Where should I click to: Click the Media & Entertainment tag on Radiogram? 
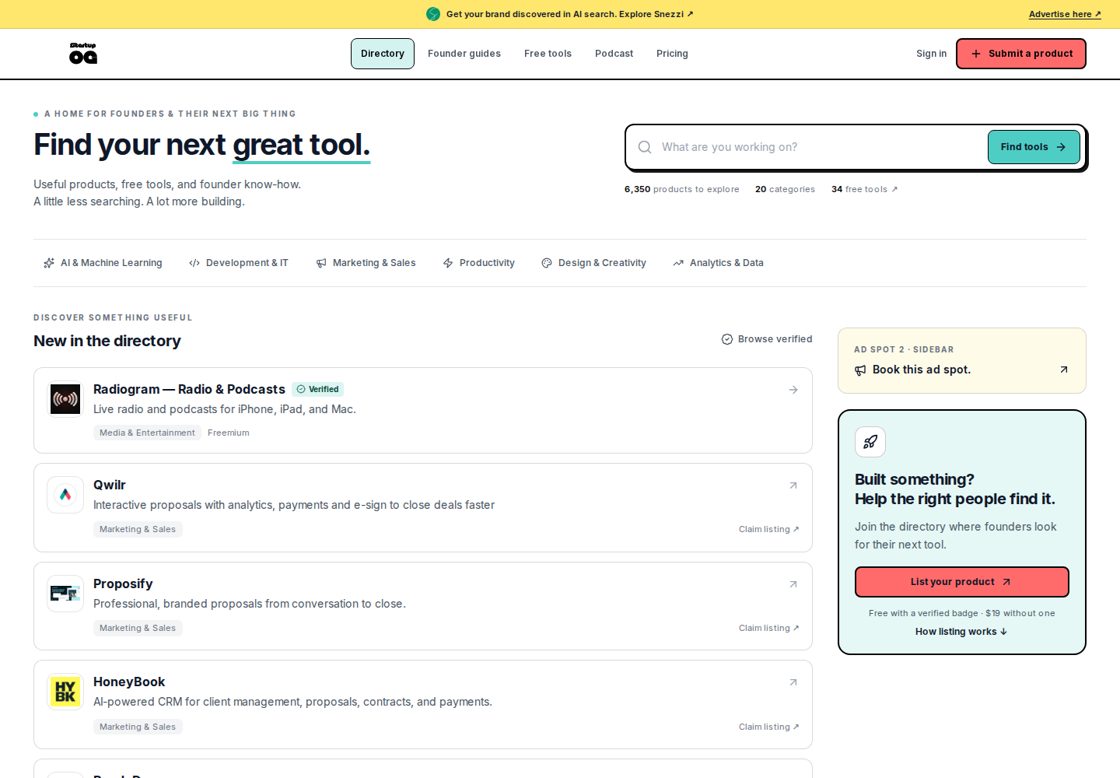[147, 433]
